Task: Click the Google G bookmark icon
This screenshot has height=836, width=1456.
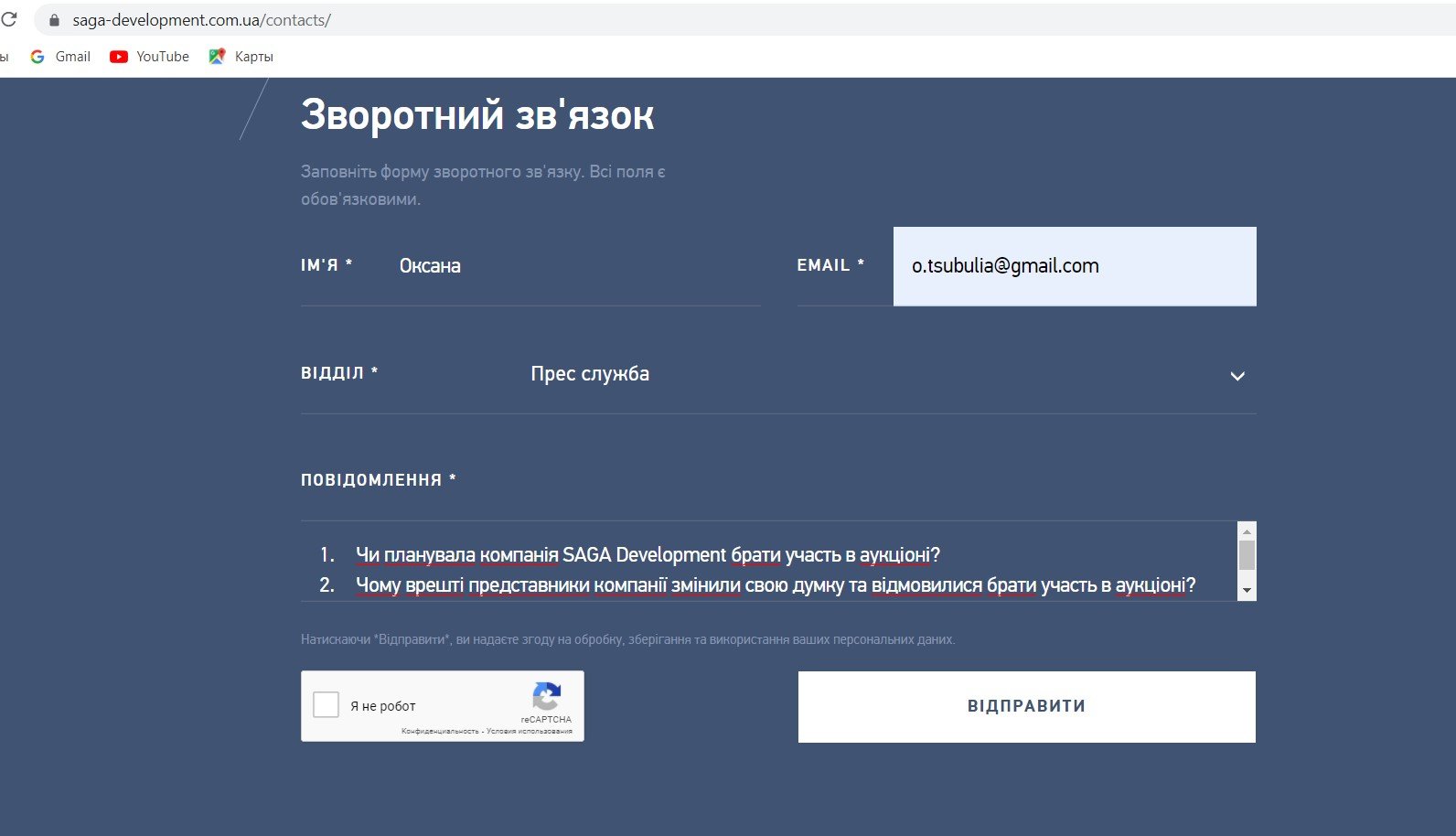Action: coord(37,57)
